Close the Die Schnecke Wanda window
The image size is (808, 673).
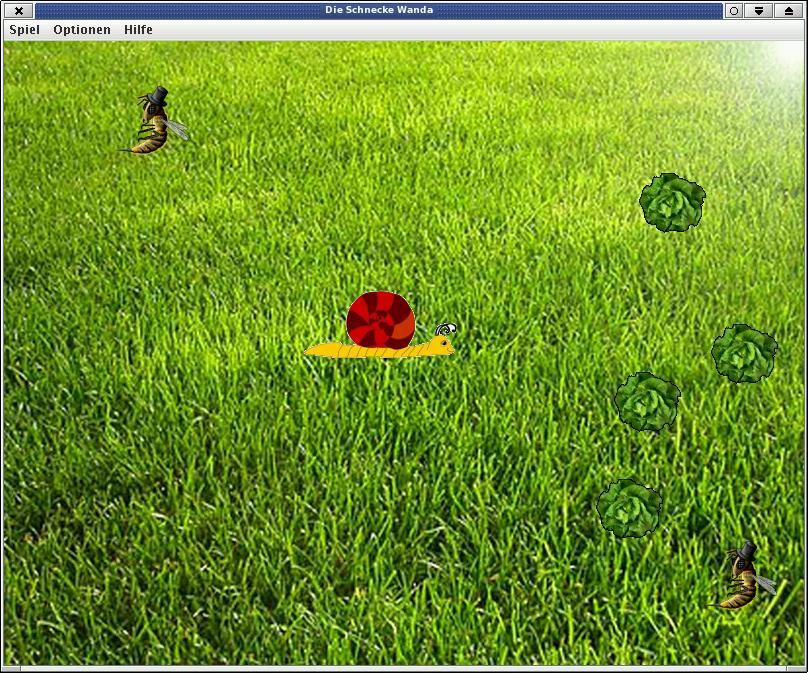click(19, 10)
